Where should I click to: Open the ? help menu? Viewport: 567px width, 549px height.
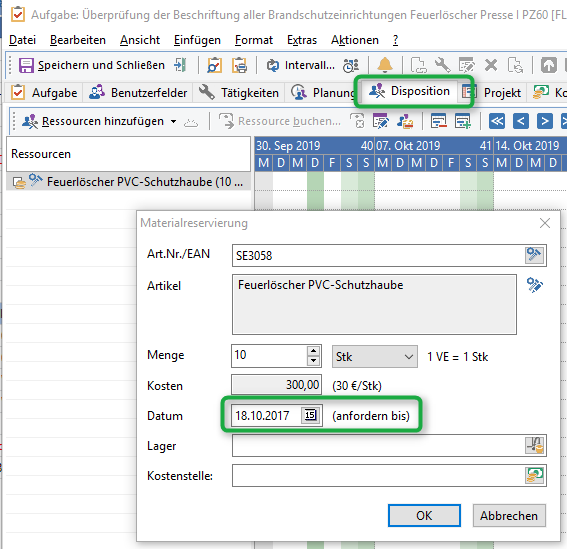[x=396, y=40]
